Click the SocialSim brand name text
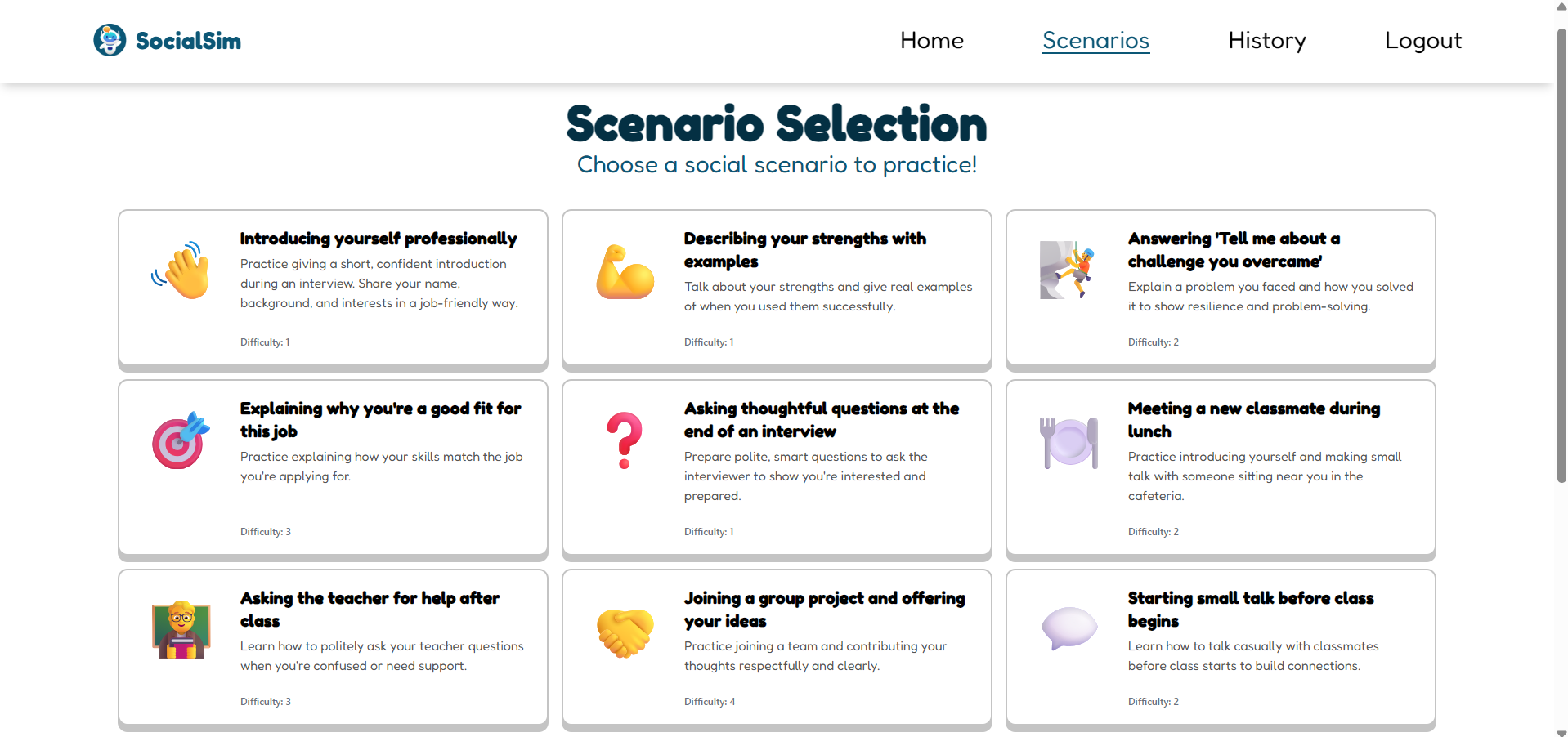Screen dimensions: 1568x737 tap(188, 41)
